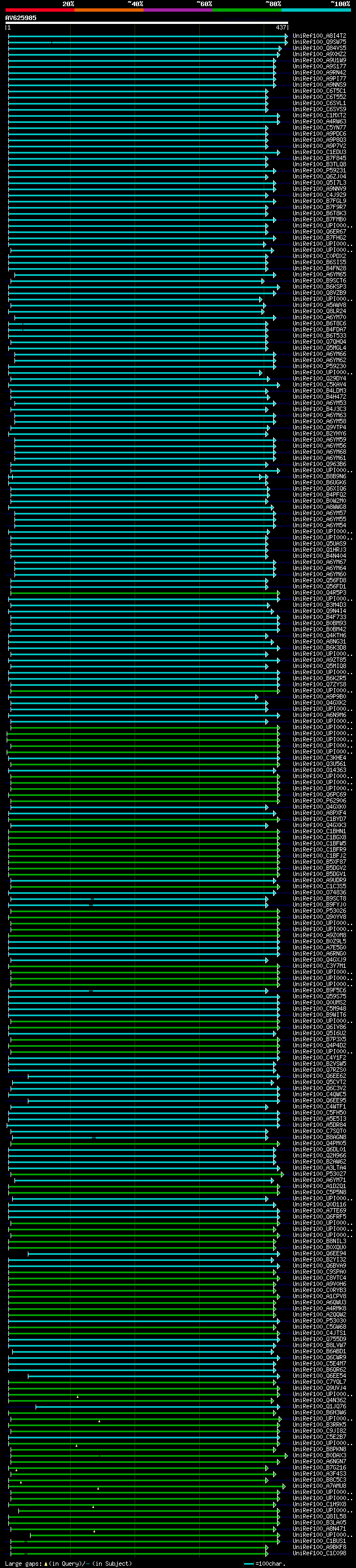Click the purple ~60% identity legend segment
The image size is (356, 1568).
point(177,10)
